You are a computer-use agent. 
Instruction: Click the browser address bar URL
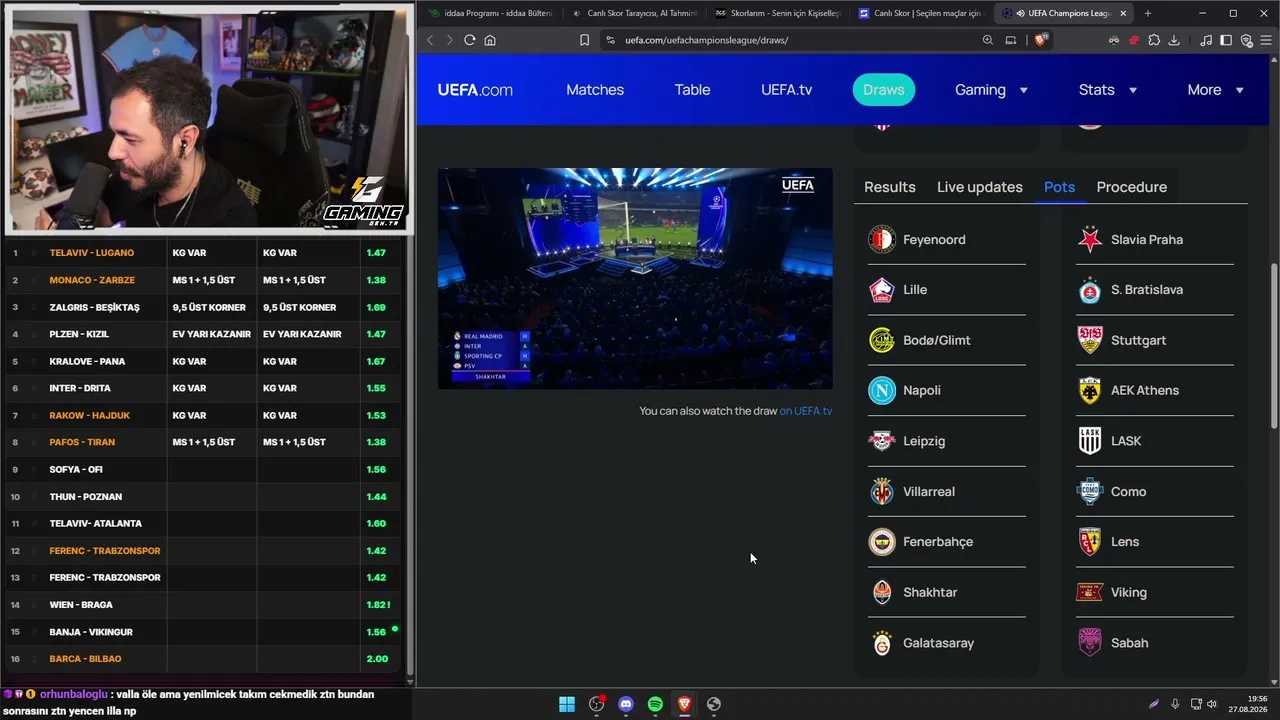[x=707, y=40]
